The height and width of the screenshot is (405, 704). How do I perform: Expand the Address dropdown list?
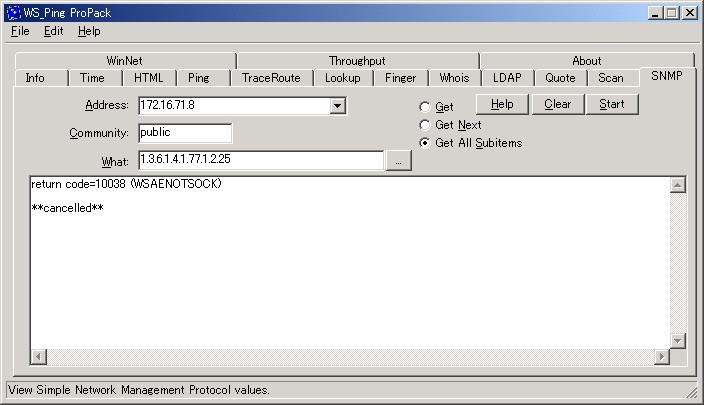338,106
